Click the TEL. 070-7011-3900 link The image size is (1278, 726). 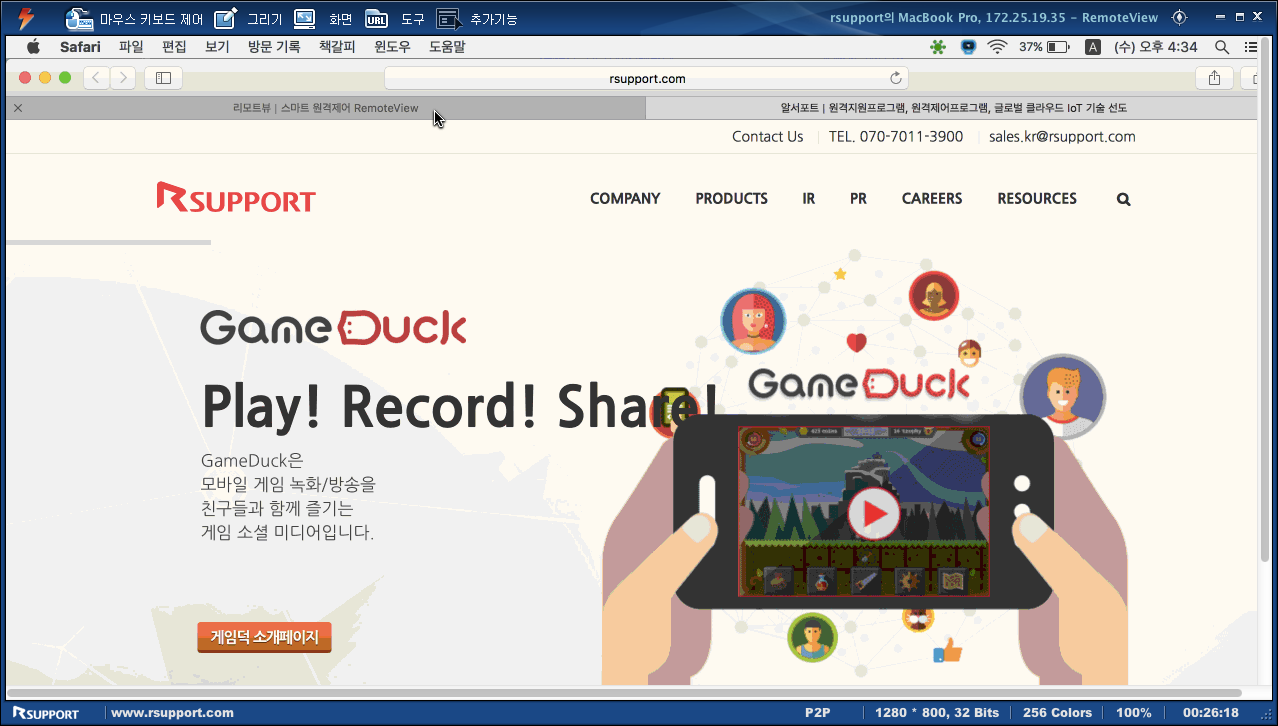click(896, 137)
